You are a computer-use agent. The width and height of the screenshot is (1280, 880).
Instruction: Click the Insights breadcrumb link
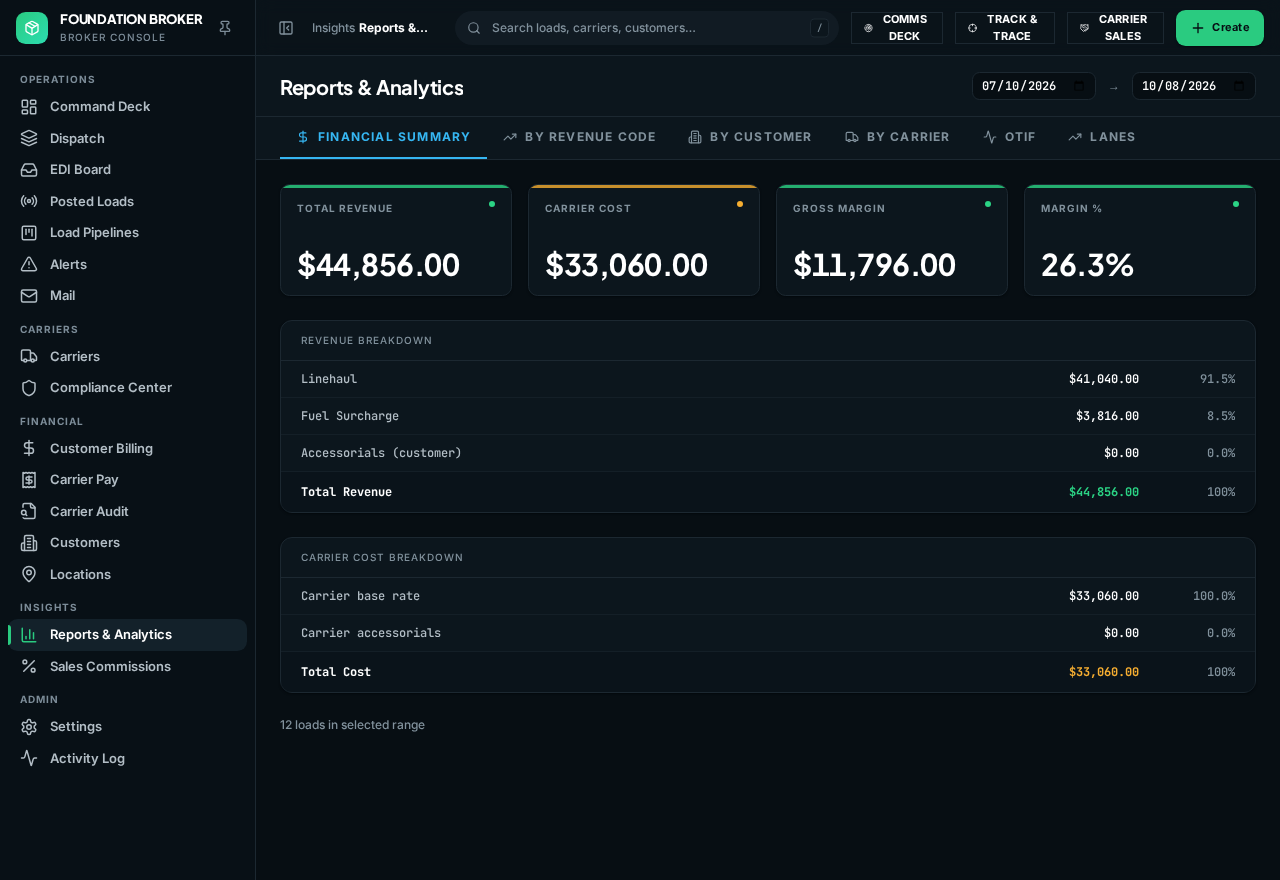[x=333, y=28]
